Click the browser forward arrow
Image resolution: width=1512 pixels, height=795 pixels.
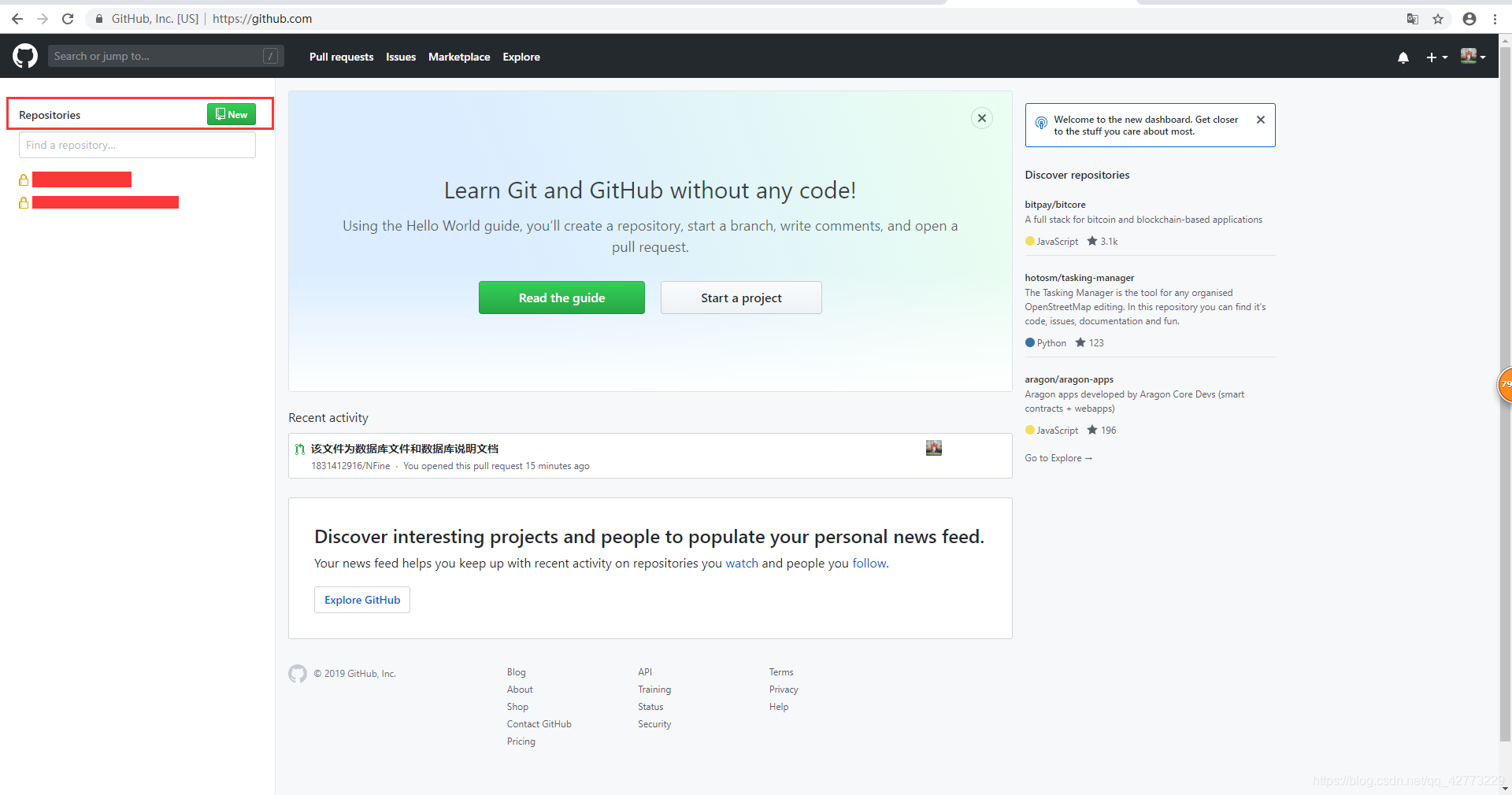pyautogui.click(x=43, y=19)
